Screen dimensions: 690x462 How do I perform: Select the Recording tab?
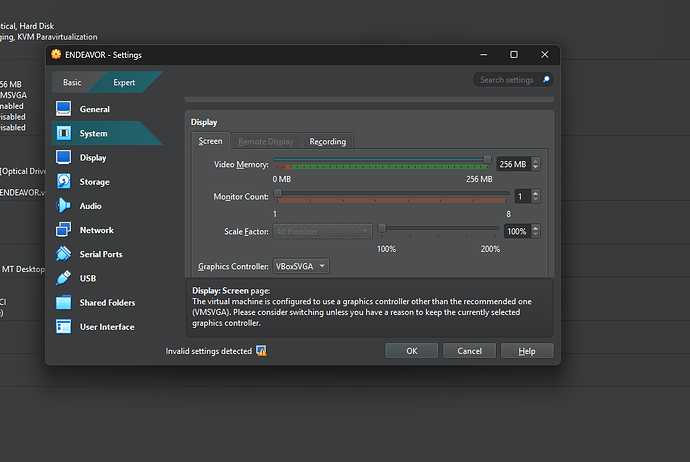[x=327, y=141]
